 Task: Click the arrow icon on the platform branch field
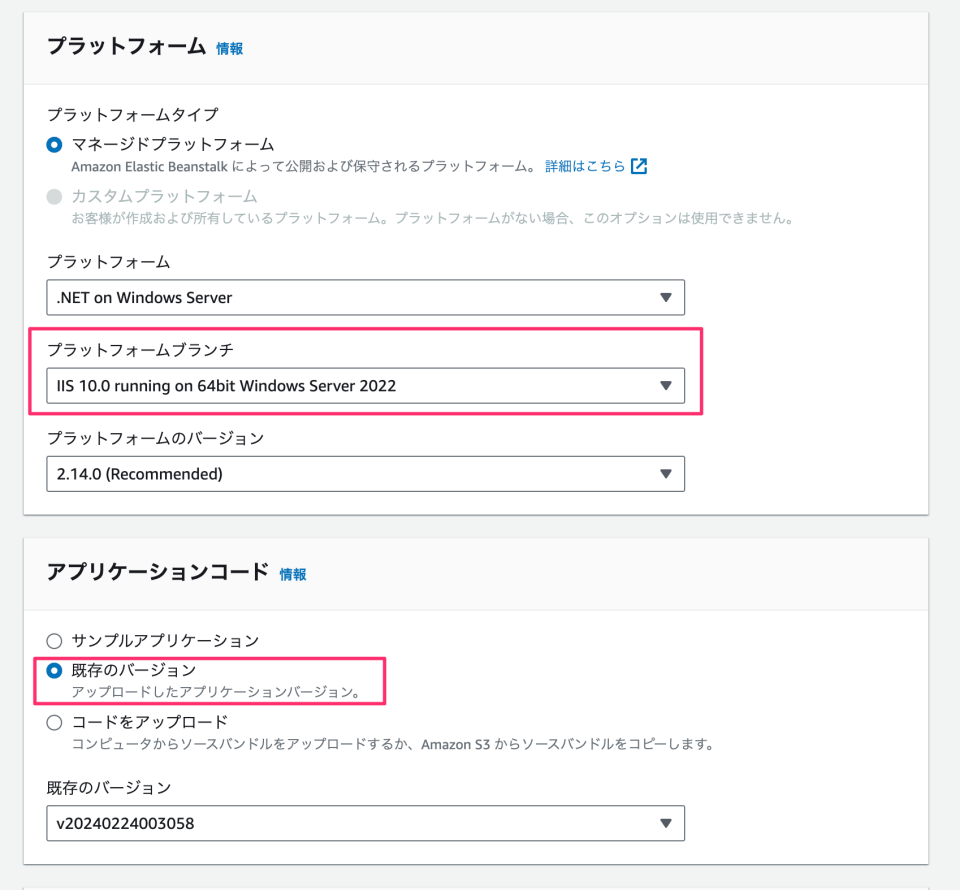tap(667, 385)
